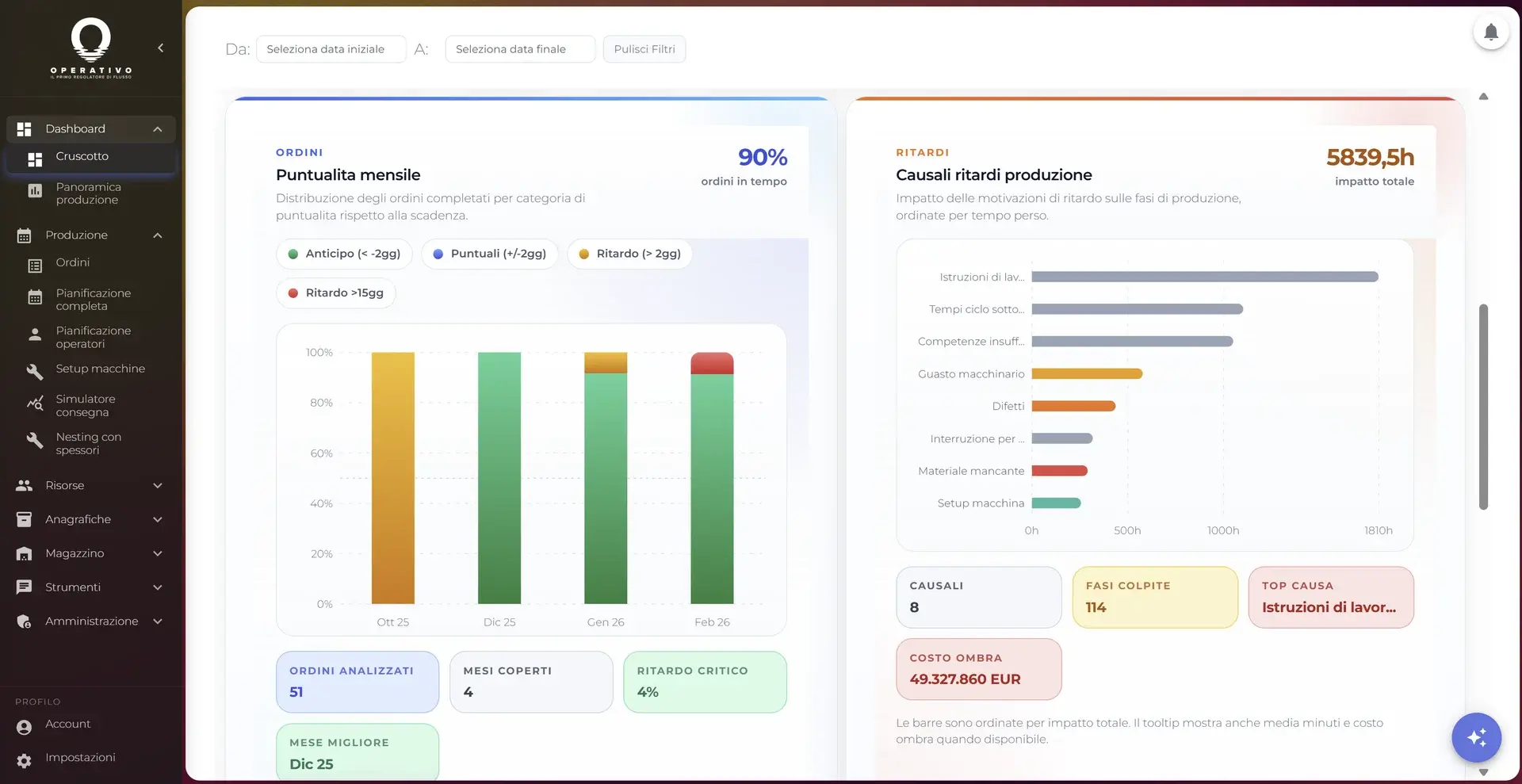Click the Ordini Analizzati card
Screen dimensions: 1522x784
click(358, 682)
